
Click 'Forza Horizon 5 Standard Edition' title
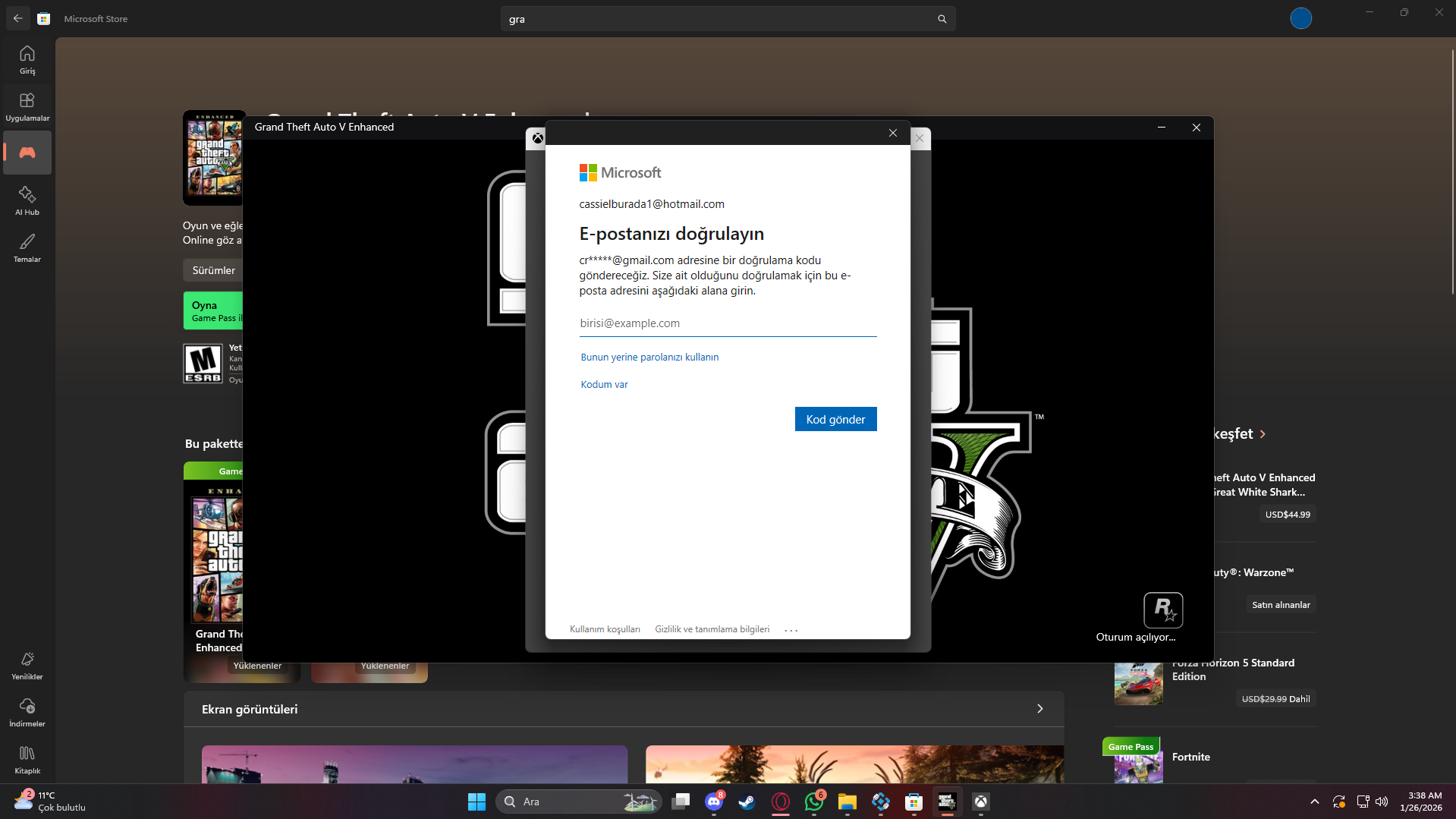click(1233, 669)
